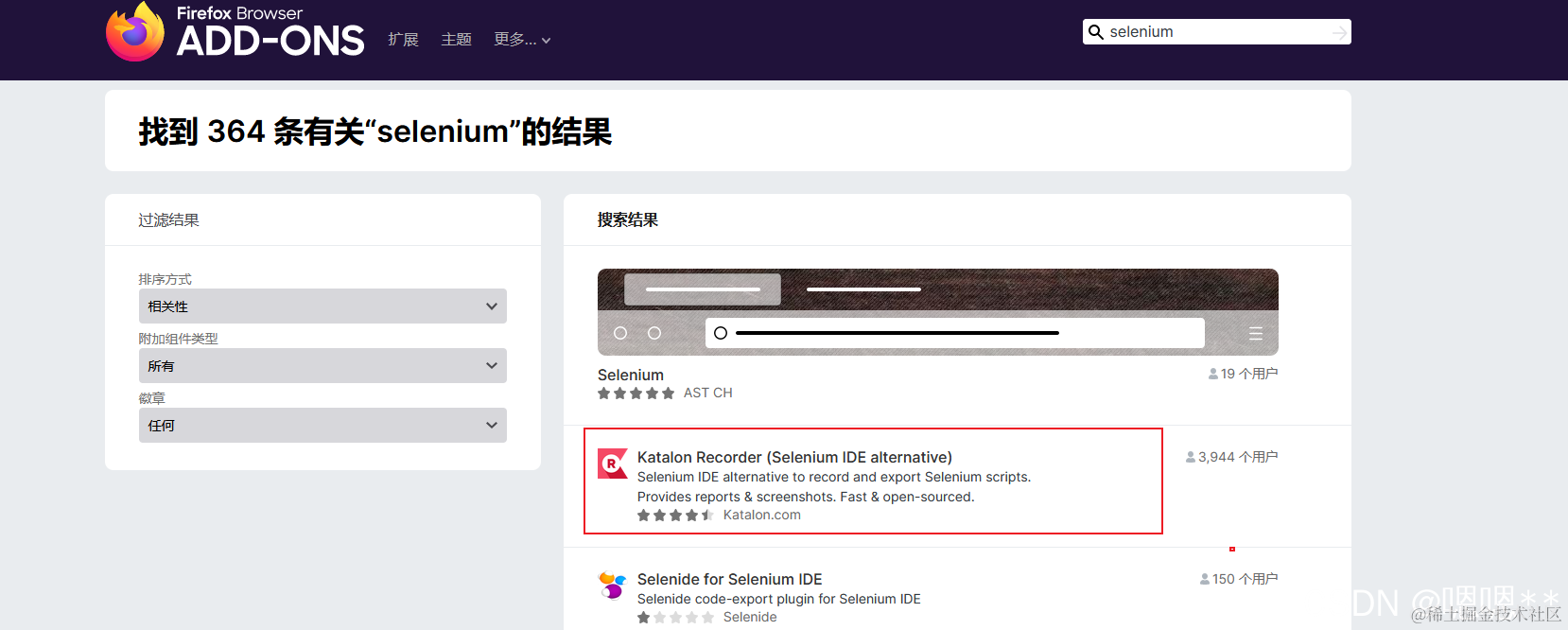The width and height of the screenshot is (1568, 630).
Task: Click the 搜索结果 heading
Action: (628, 219)
